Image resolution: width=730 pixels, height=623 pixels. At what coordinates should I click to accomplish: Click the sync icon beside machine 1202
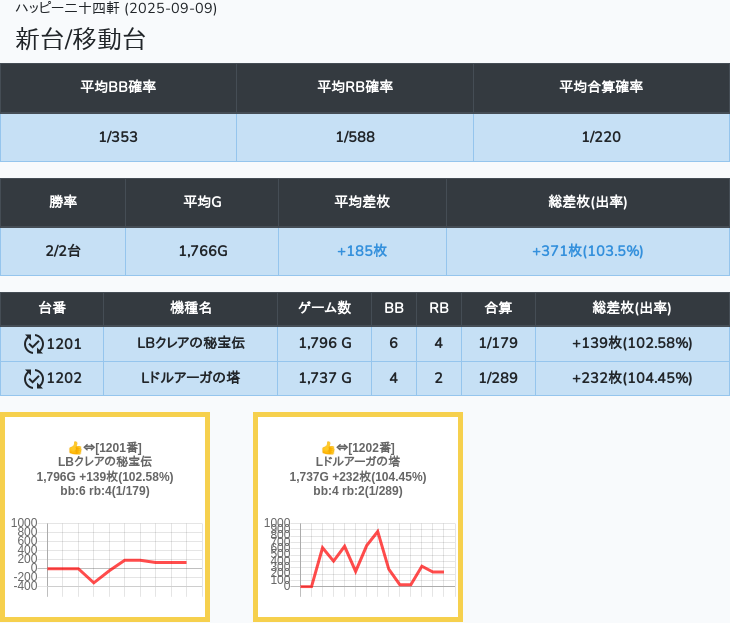[x=34, y=378]
